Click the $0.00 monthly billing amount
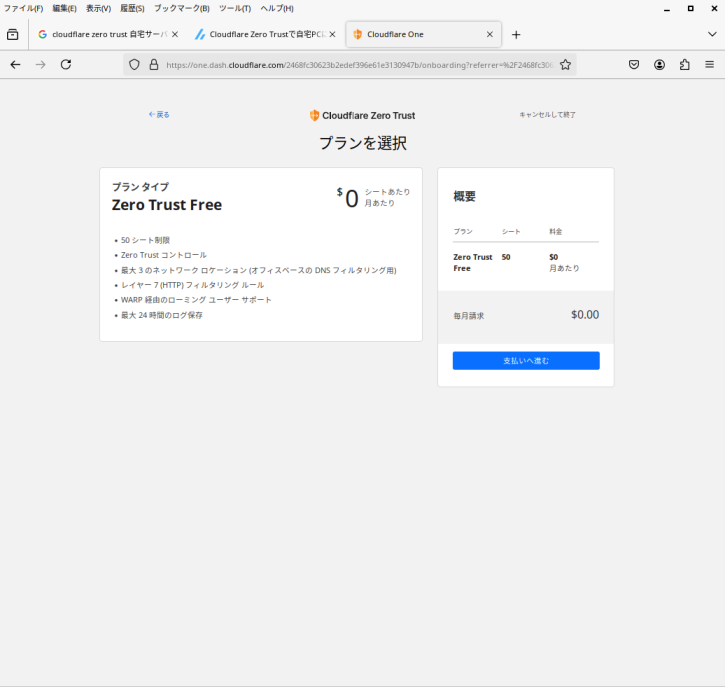The width and height of the screenshot is (725, 687). point(585,315)
